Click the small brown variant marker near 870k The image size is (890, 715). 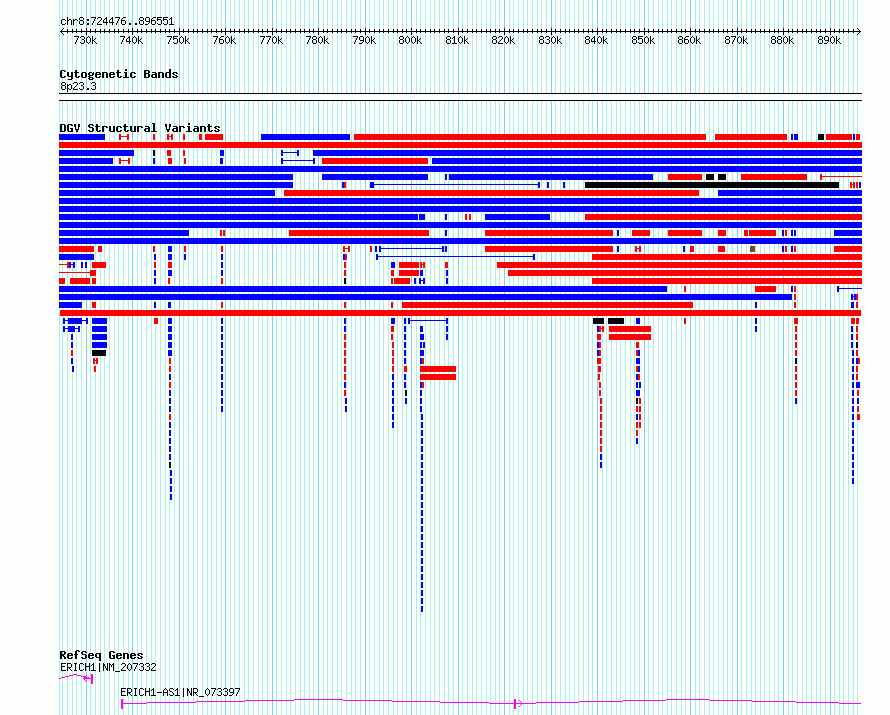click(x=753, y=249)
